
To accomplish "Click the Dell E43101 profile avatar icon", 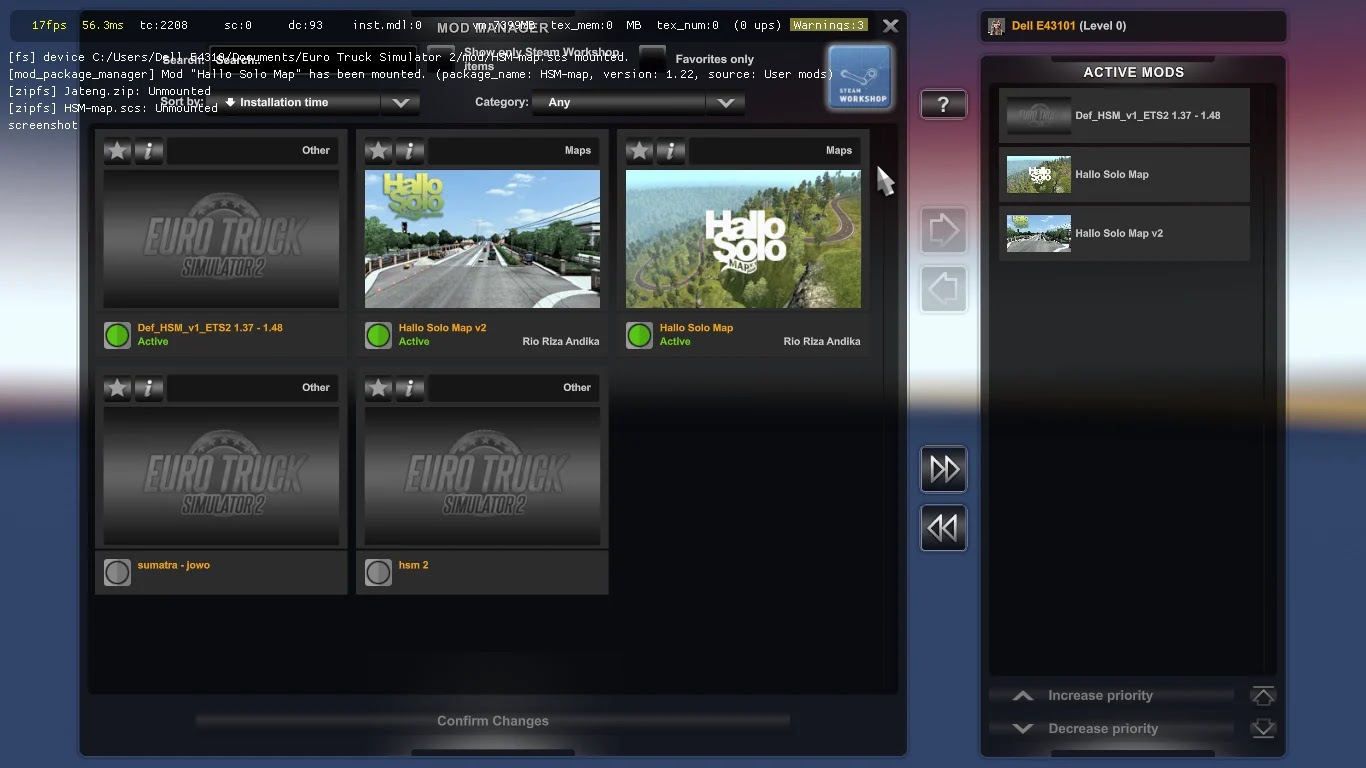I will 996,26.
